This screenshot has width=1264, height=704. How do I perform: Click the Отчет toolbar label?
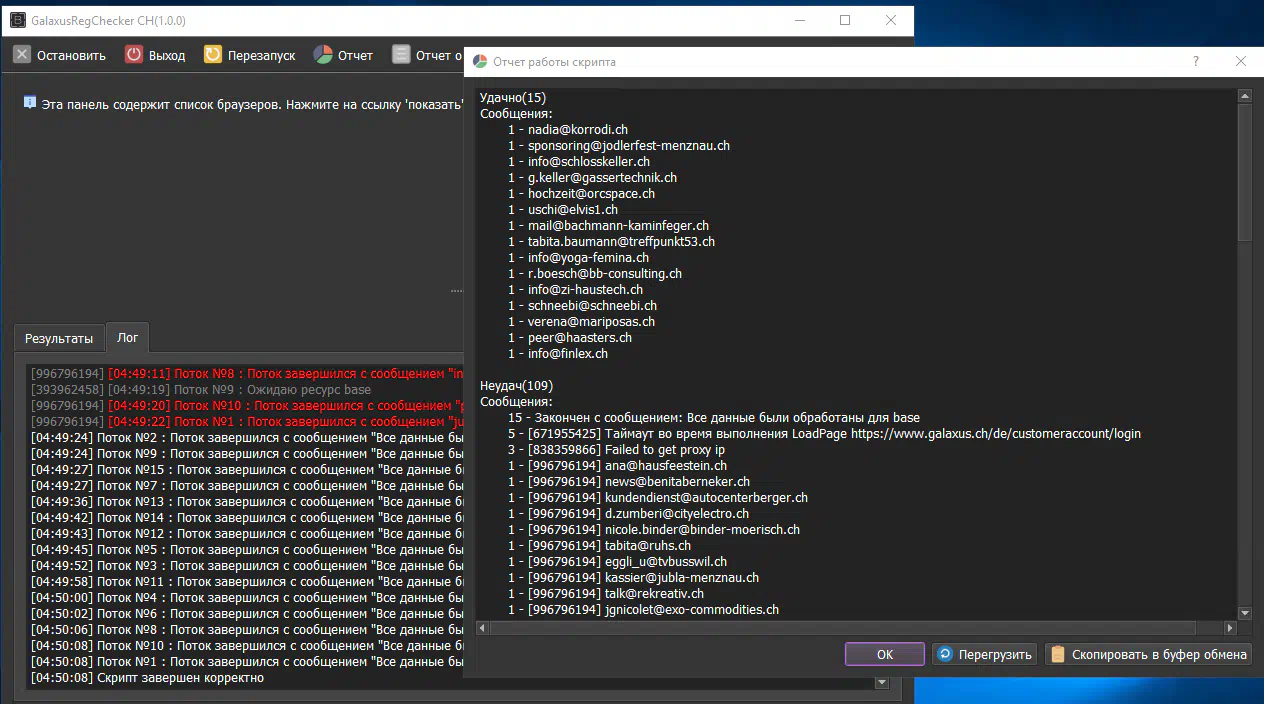tap(355, 56)
